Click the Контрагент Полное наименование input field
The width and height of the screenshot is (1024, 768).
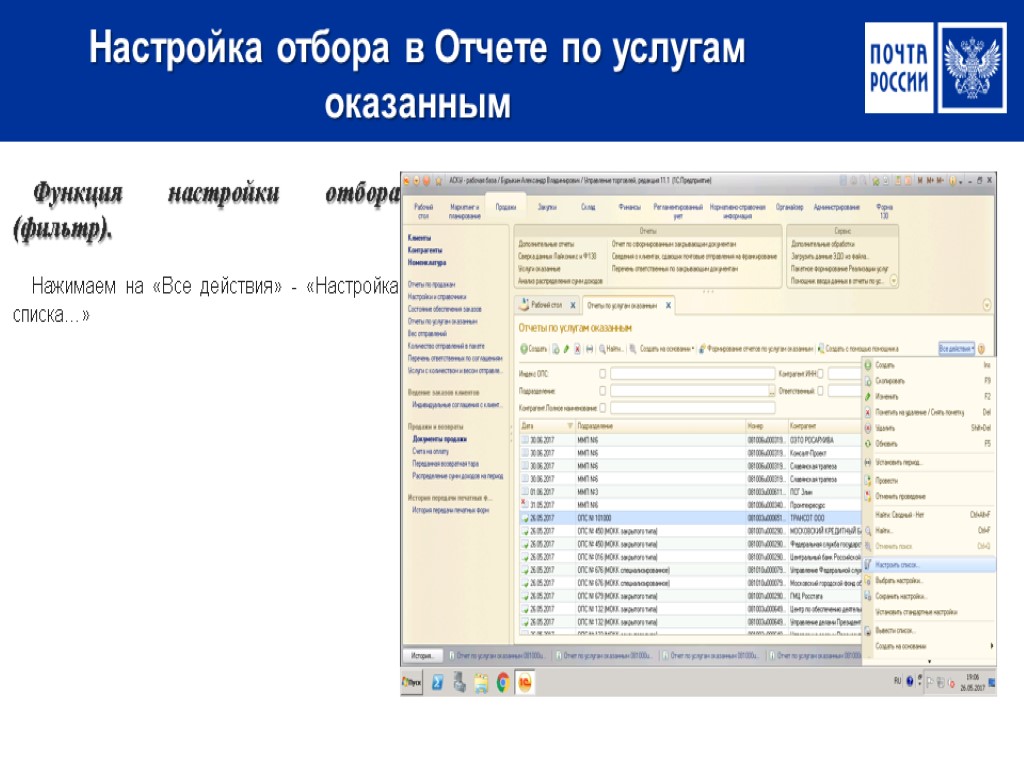tap(693, 408)
